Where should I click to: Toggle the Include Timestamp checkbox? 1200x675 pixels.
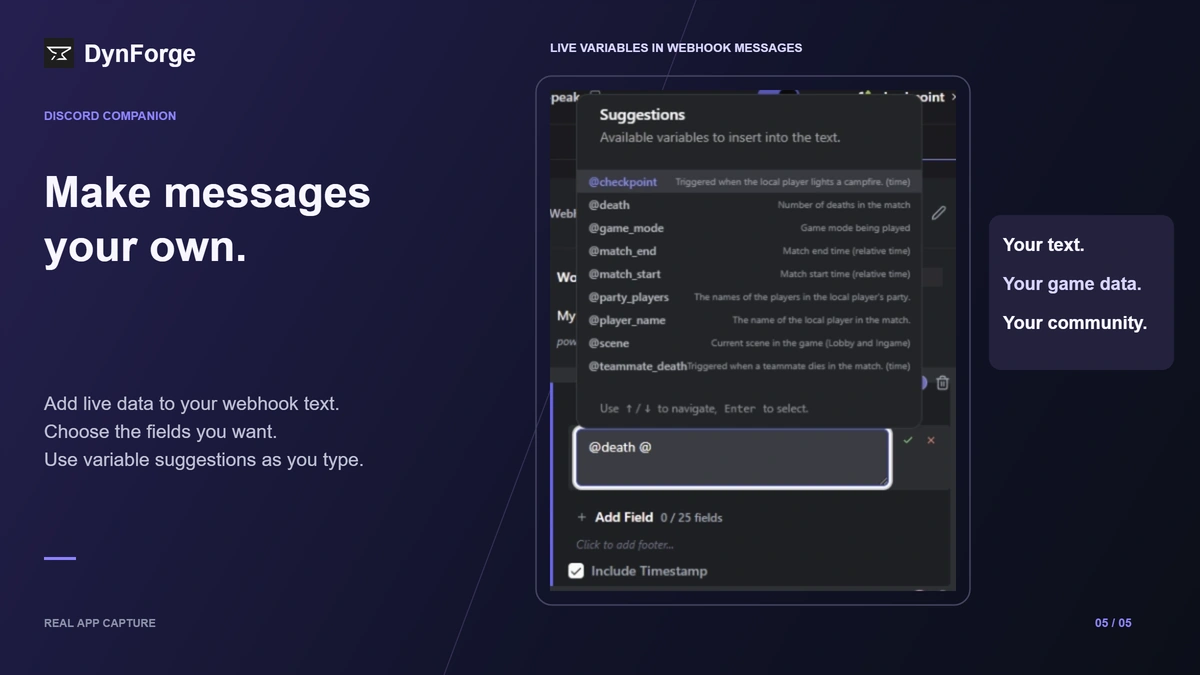click(x=576, y=571)
